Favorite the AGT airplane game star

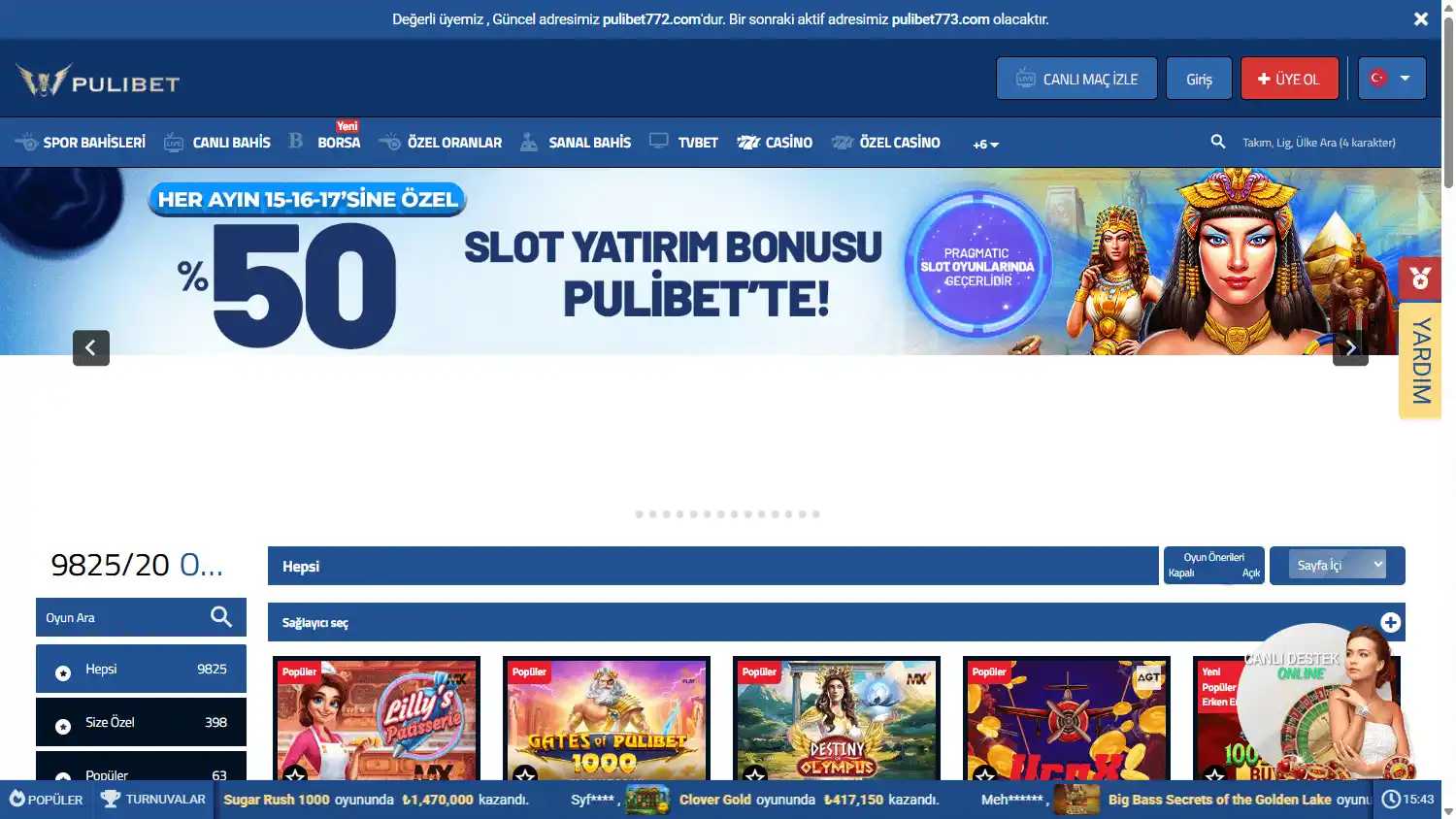pos(985,773)
